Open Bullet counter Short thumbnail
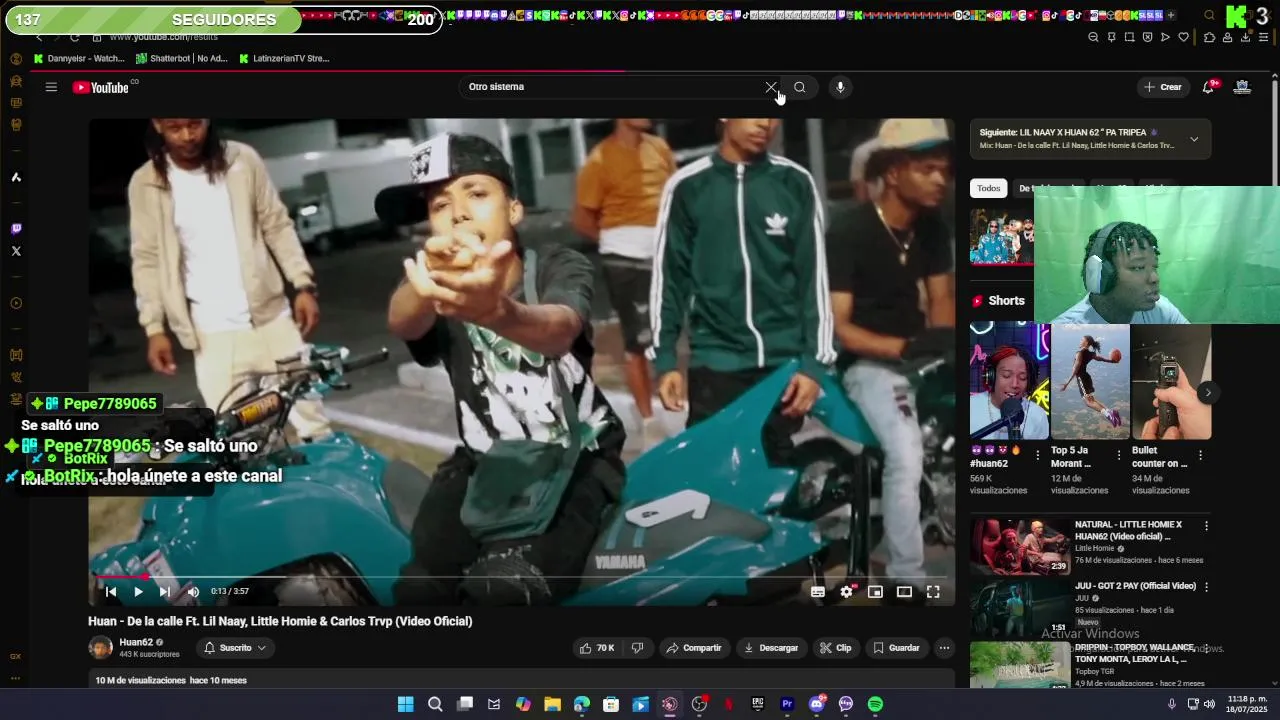Viewport: 1280px width, 720px height. (x=1171, y=381)
